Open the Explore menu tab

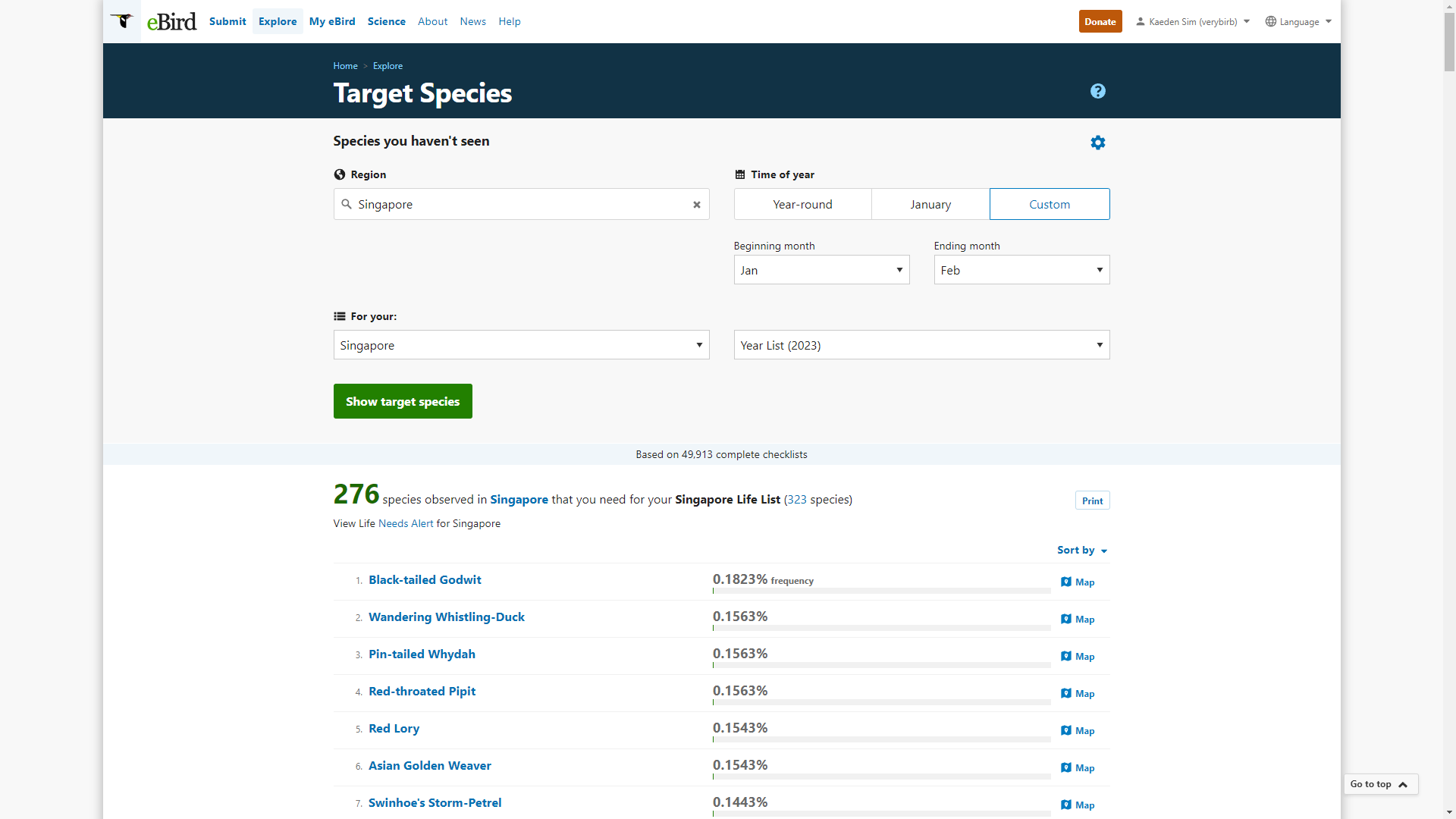click(278, 21)
